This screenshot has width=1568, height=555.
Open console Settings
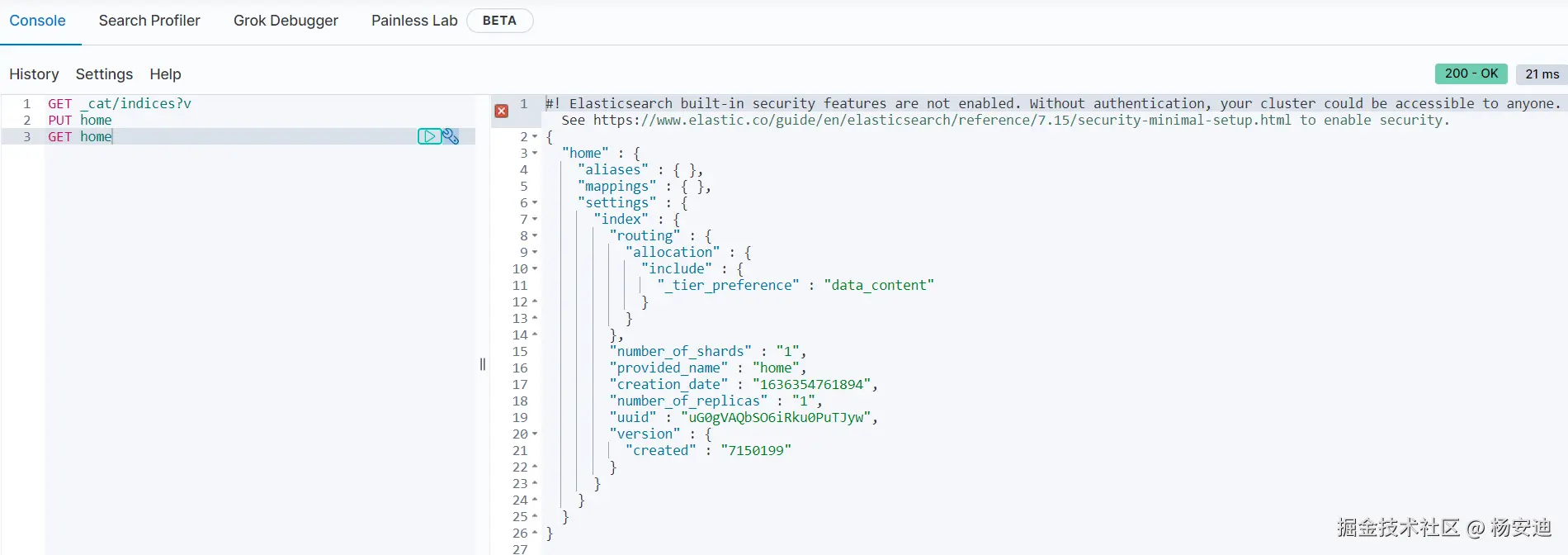(x=104, y=74)
